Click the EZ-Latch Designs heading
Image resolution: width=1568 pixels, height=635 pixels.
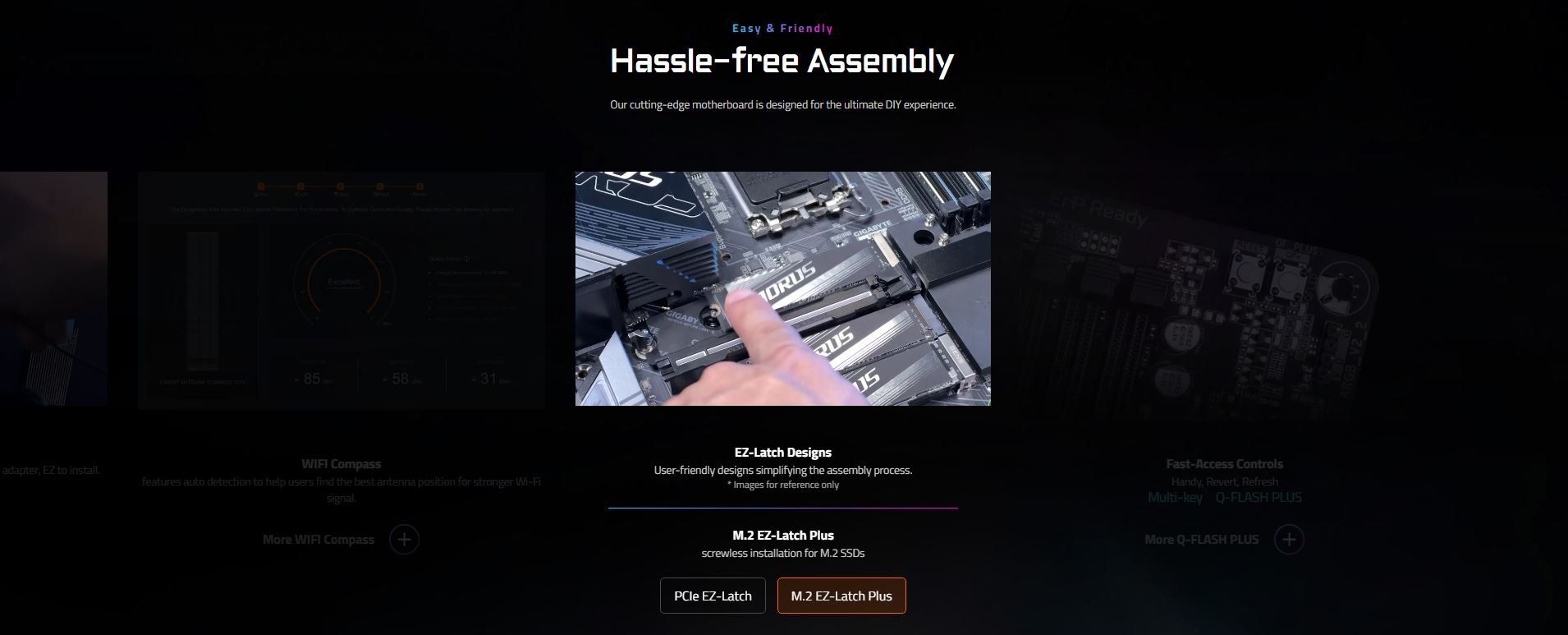(x=783, y=453)
